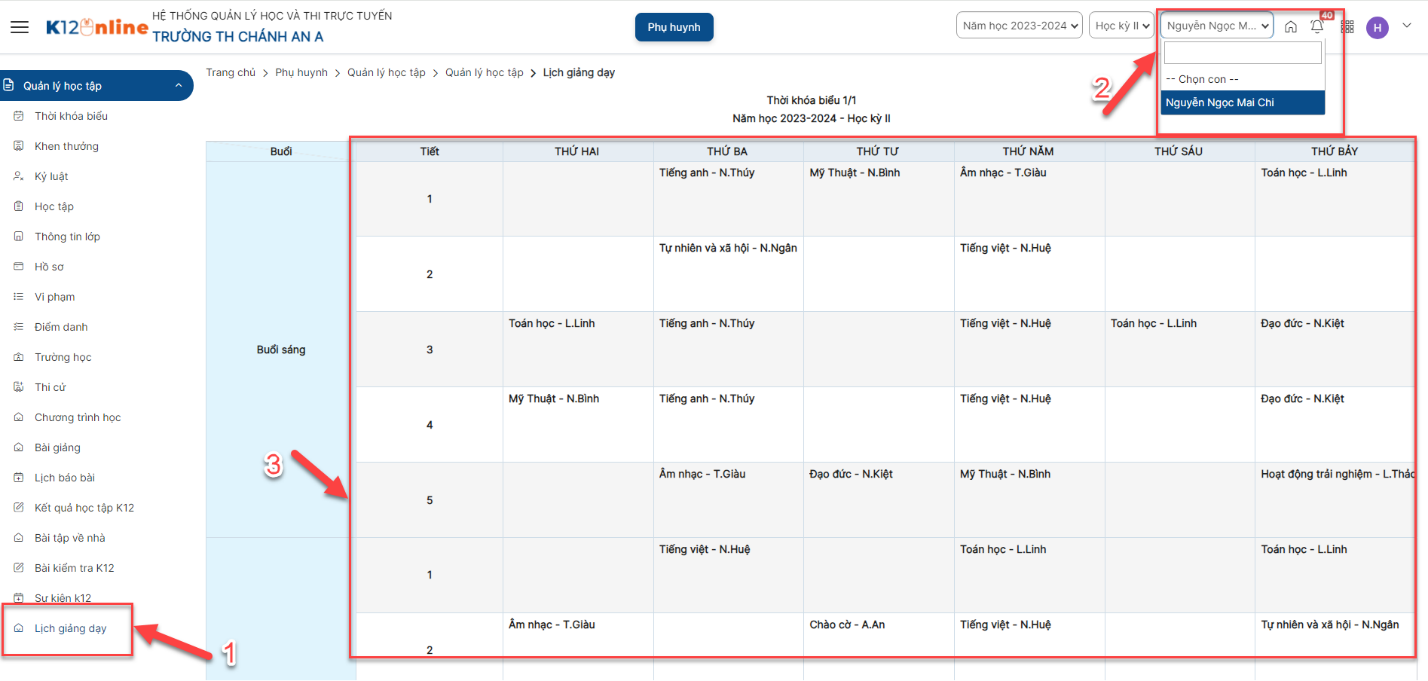Open the hamburger menu icon

[x=19, y=27]
